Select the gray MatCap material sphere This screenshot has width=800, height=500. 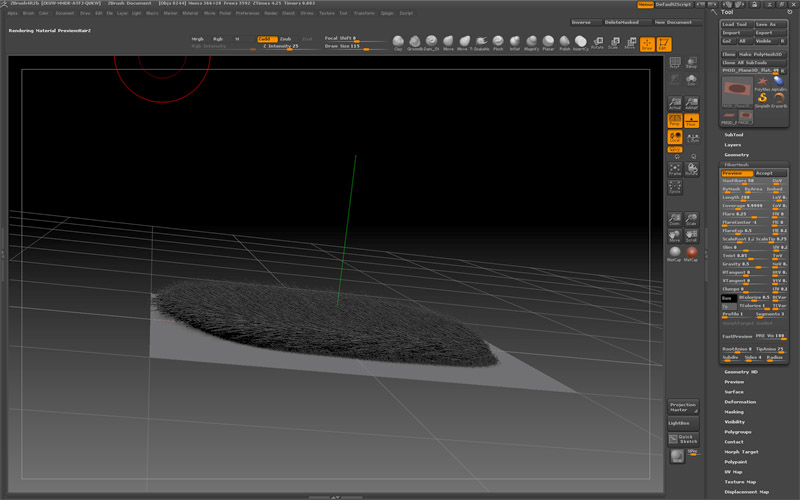[x=674, y=254]
